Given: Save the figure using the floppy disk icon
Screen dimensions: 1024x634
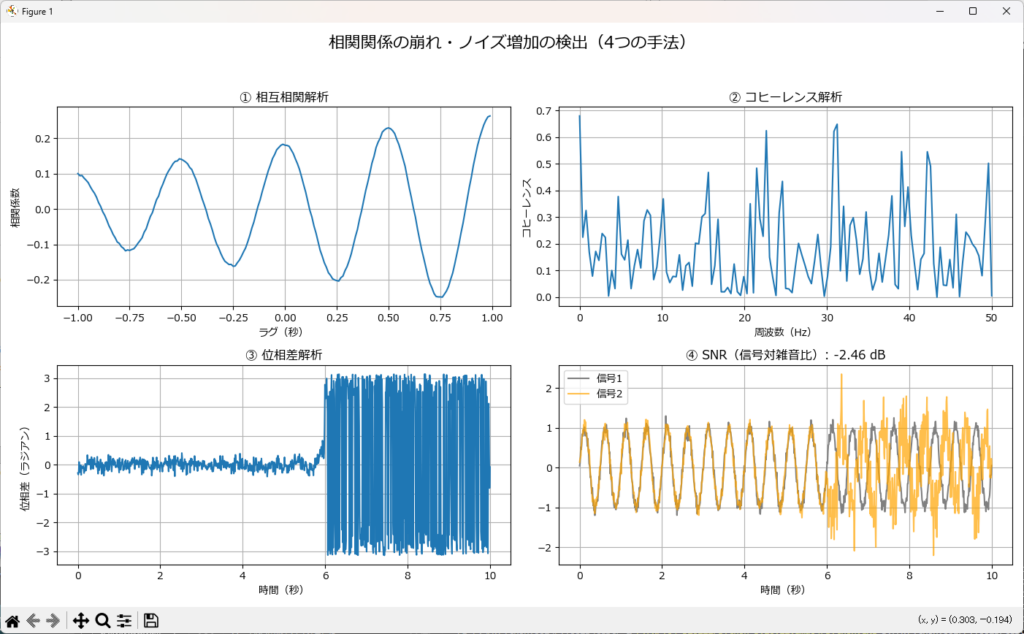Looking at the screenshot, I should [151, 620].
